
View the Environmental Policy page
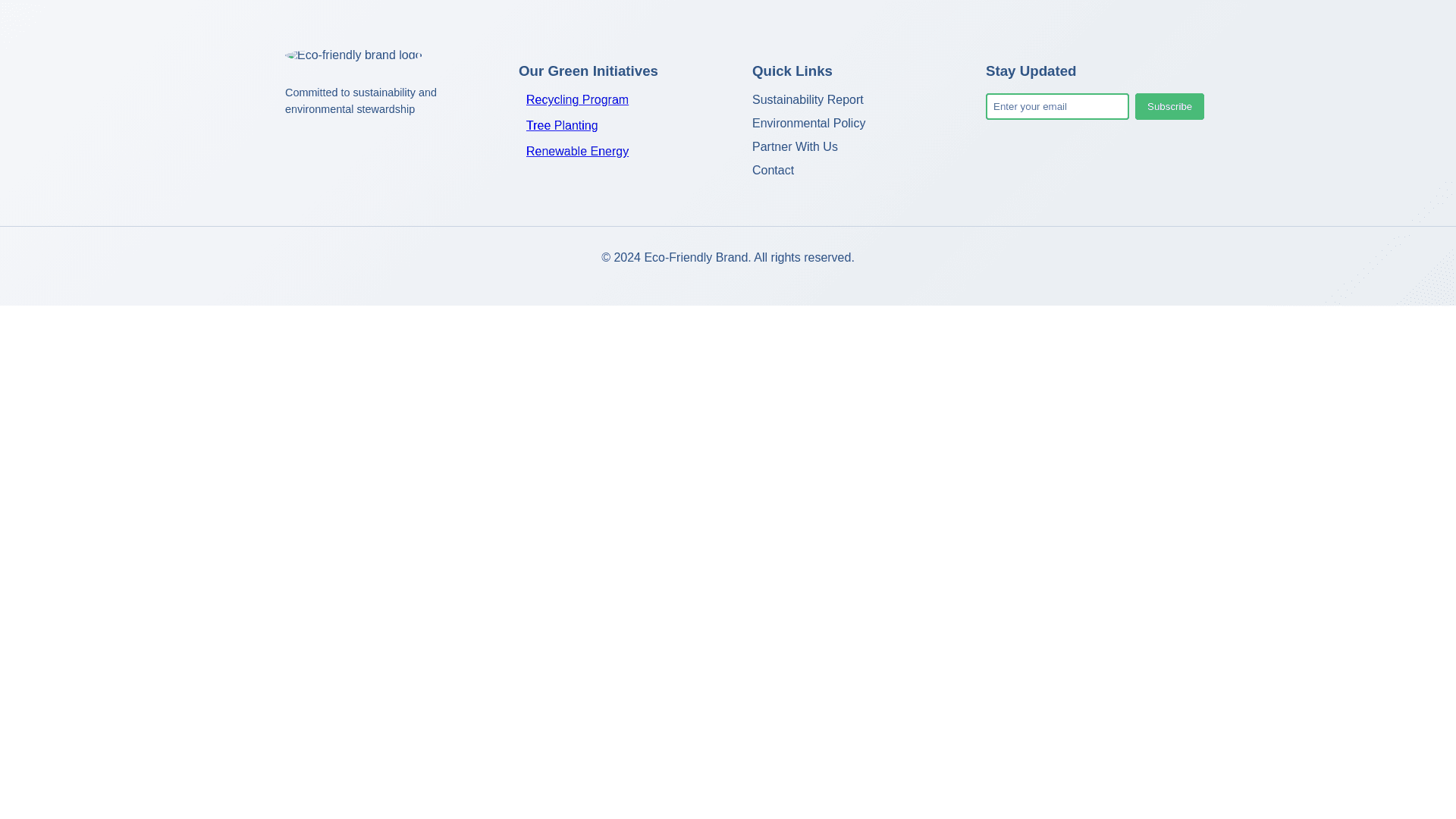pos(808,124)
